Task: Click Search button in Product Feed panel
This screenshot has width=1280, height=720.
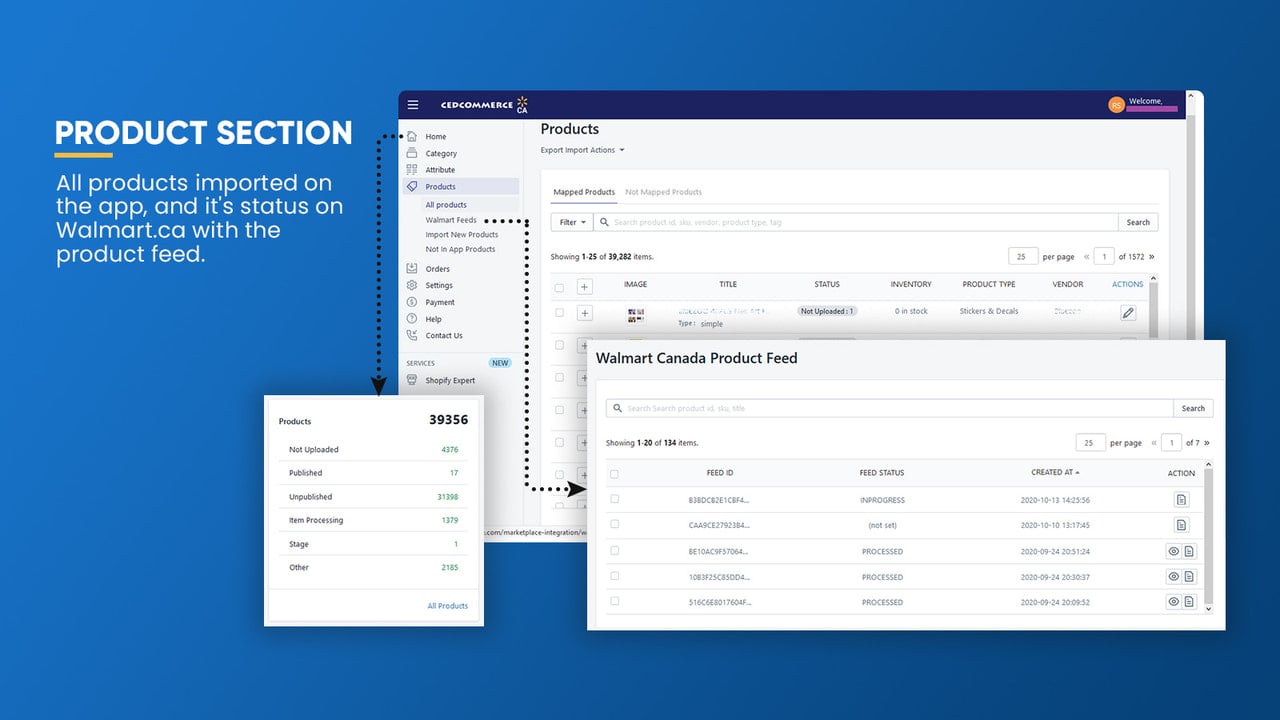Action: (1193, 408)
